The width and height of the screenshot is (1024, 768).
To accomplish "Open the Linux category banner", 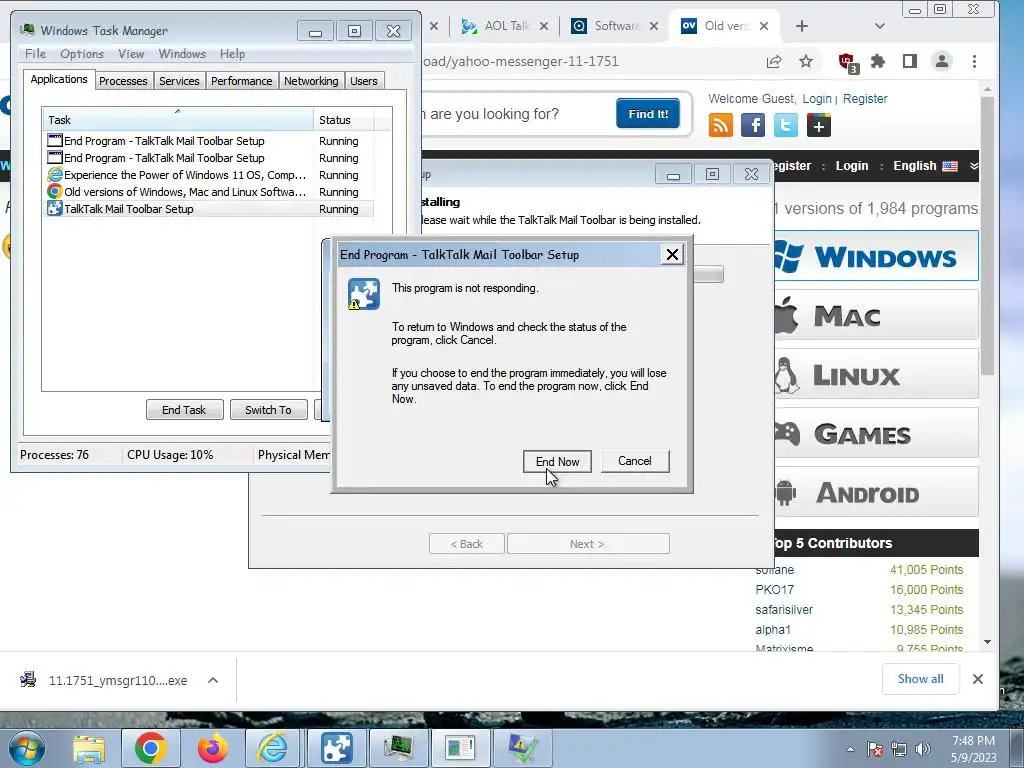I will (876, 374).
